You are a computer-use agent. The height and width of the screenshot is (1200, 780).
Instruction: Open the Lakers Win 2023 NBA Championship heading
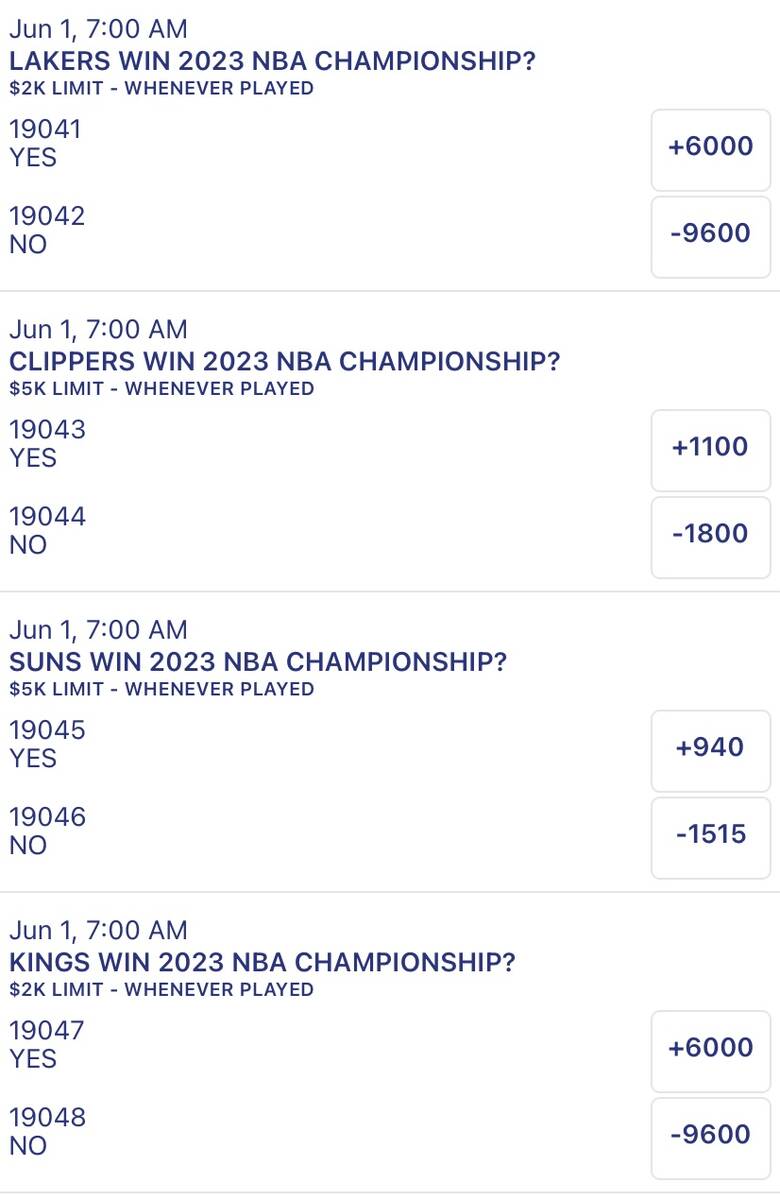tap(272, 61)
